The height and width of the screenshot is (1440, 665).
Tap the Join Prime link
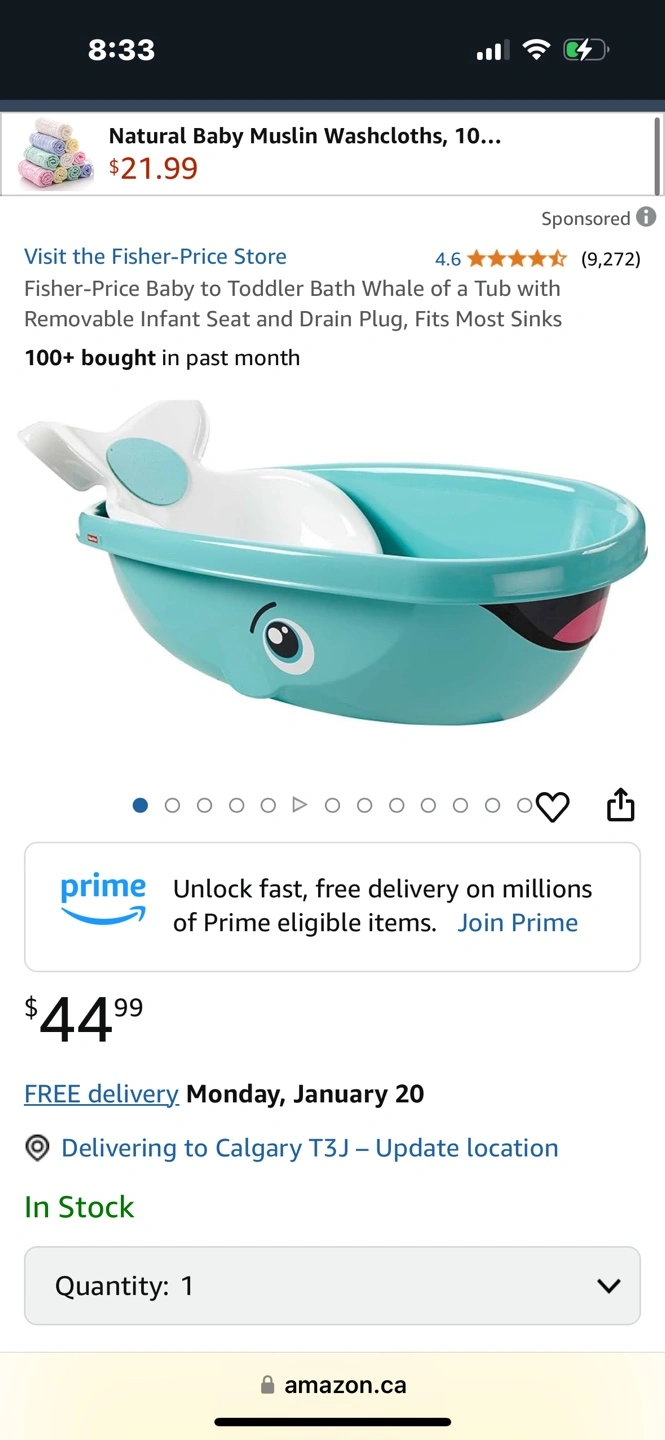click(518, 923)
